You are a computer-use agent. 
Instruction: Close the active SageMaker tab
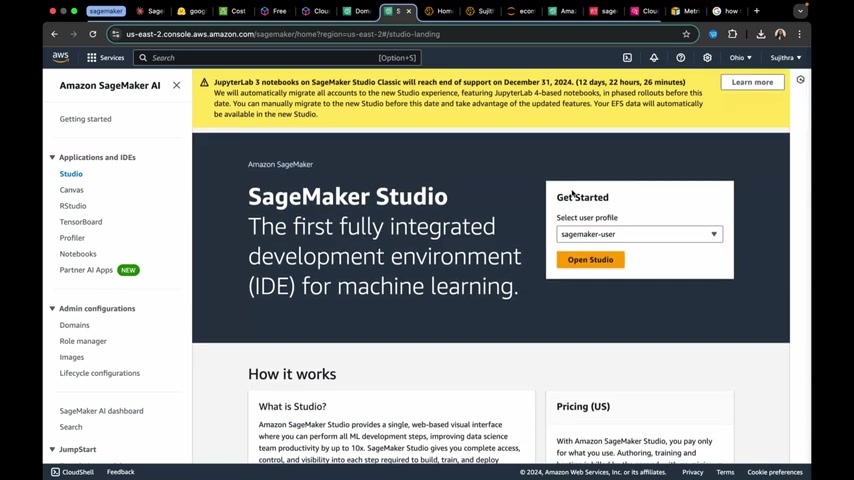click(408, 11)
